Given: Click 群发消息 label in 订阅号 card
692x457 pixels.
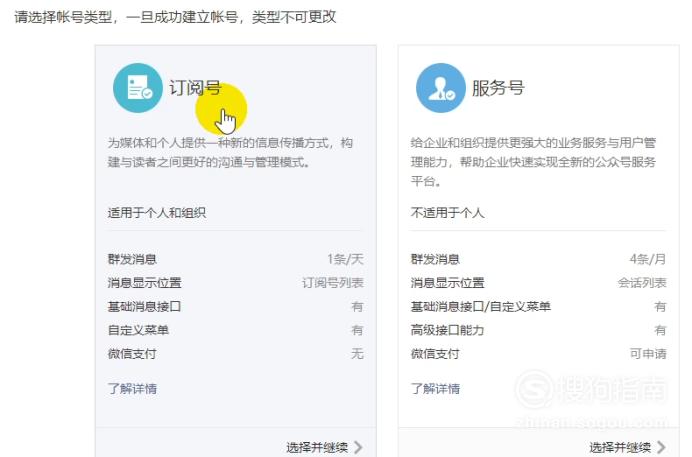Looking at the screenshot, I should (132, 259).
